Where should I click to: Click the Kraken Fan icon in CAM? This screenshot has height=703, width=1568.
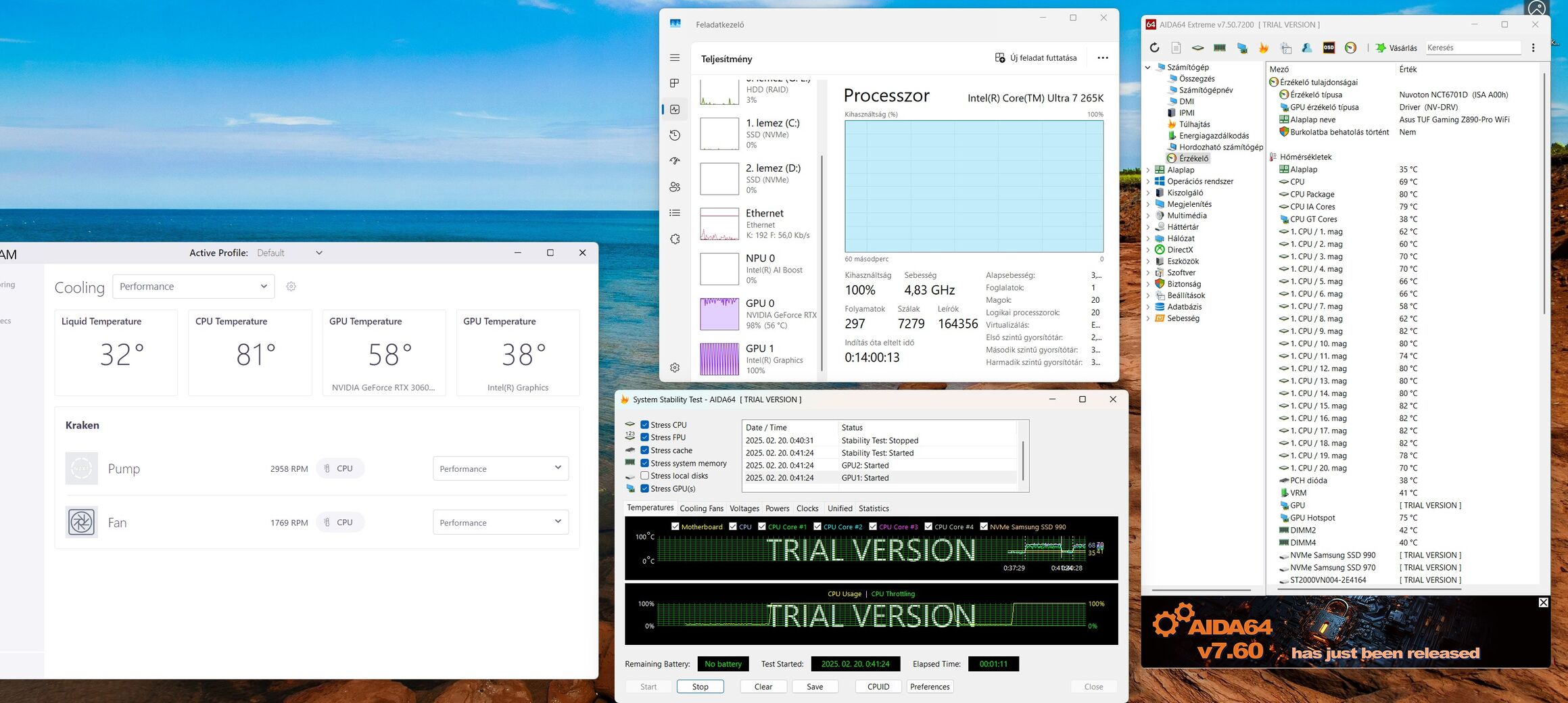pyautogui.click(x=82, y=523)
